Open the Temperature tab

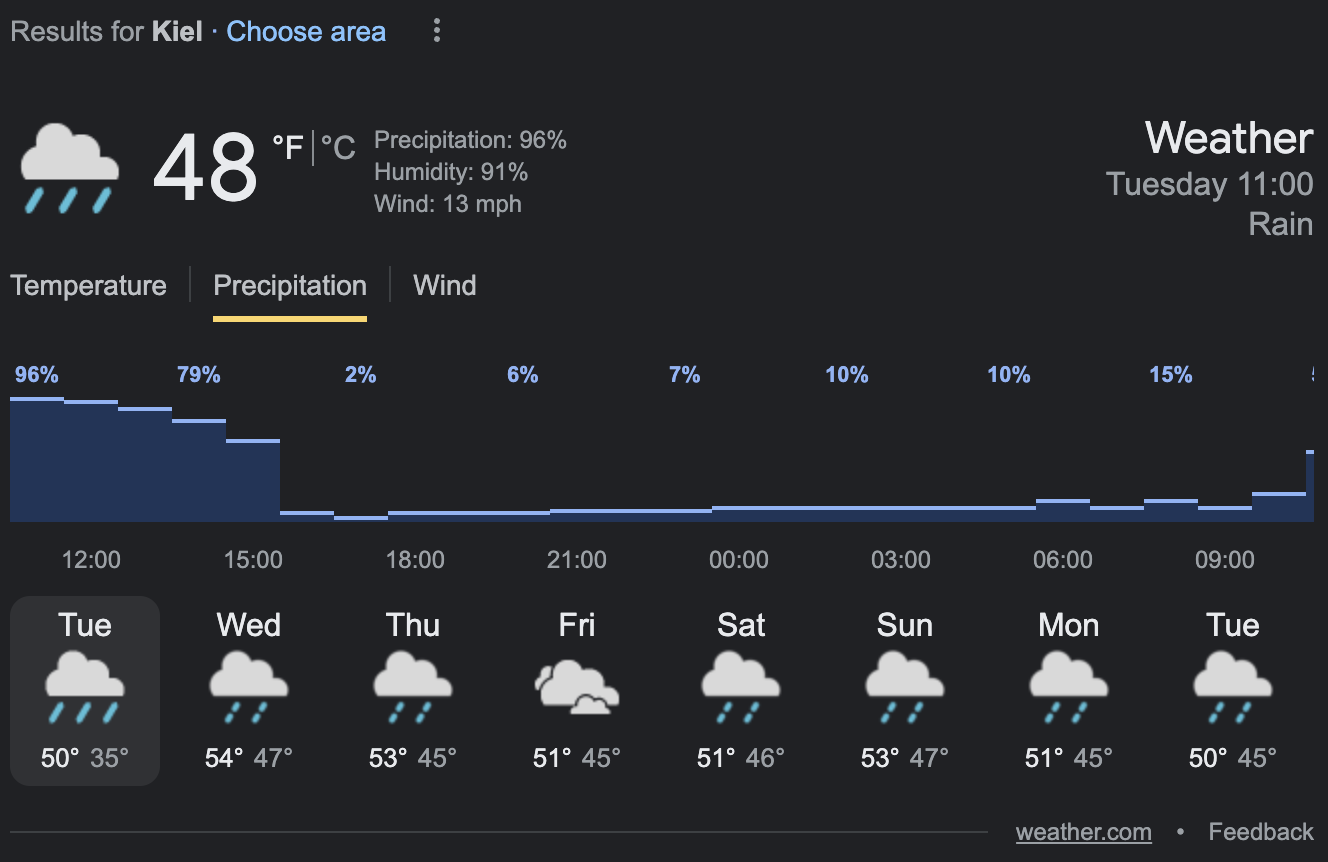tap(89, 286)
